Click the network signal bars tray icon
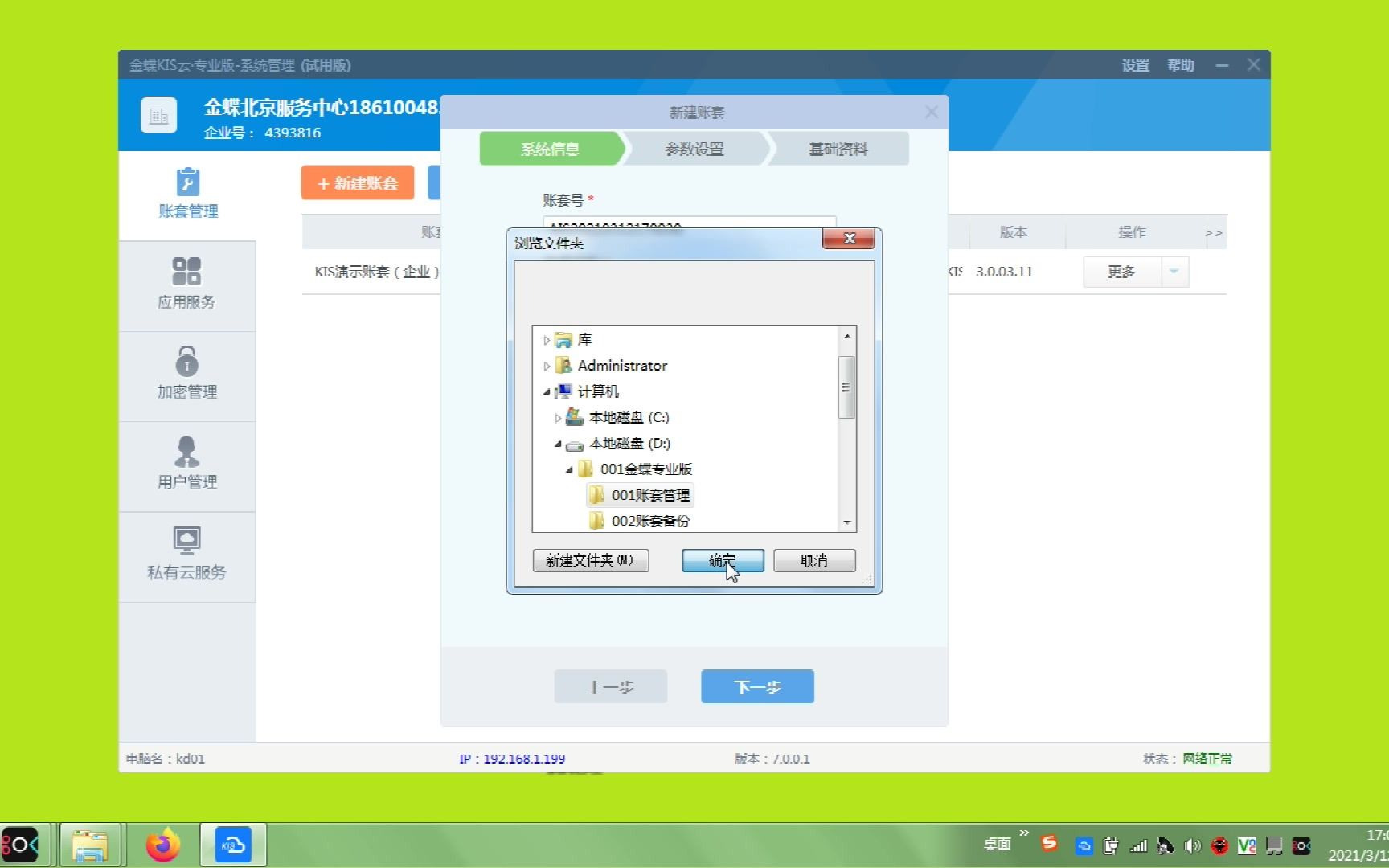Screen dimensions: 1389x868 (x=1138, y=845)
